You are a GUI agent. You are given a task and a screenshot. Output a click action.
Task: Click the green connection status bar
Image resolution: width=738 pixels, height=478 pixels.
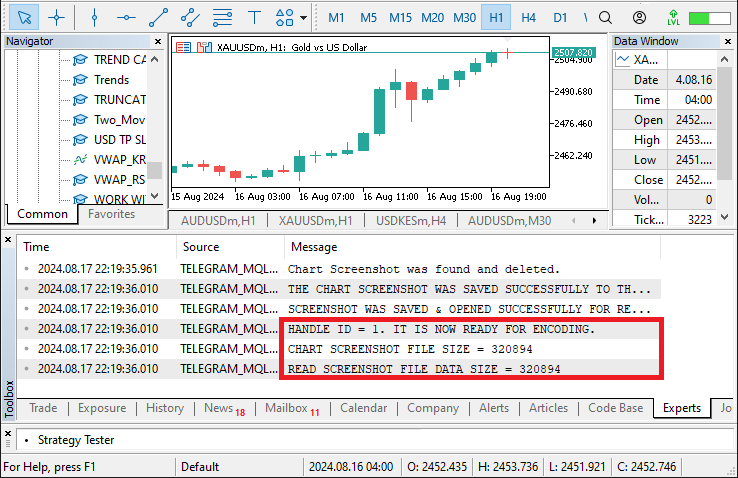[x=709, y=18]
